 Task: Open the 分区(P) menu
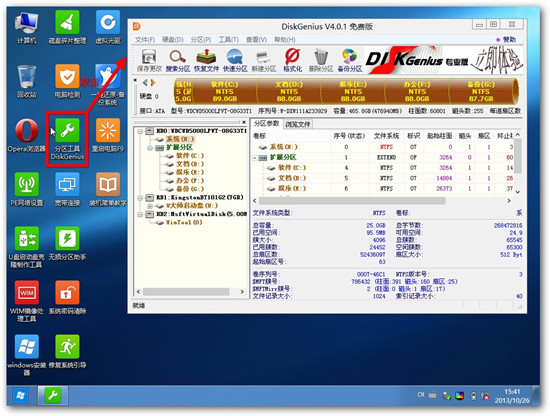click(201, 40)
